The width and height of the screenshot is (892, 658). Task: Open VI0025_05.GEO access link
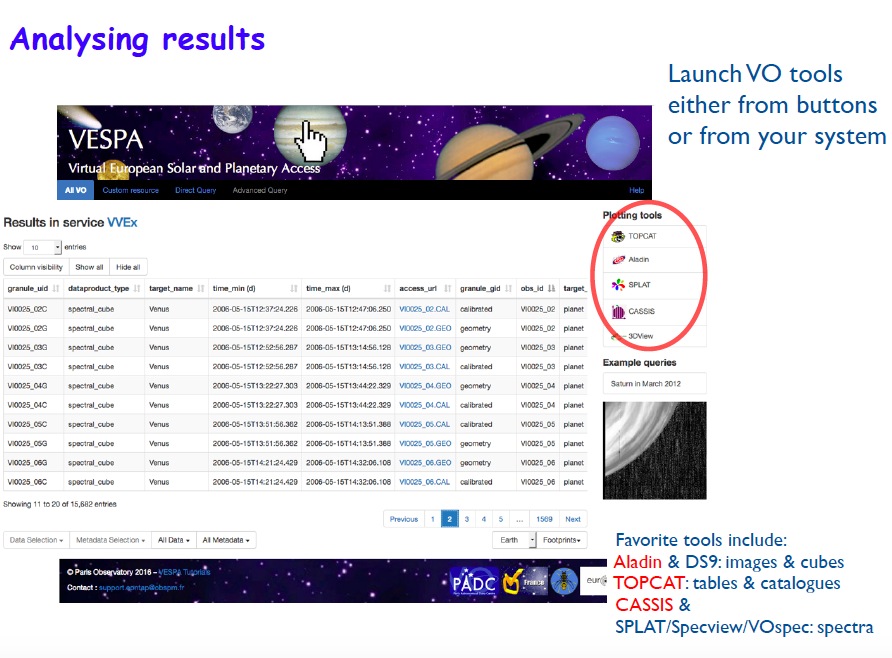click(x=425, y=444)
